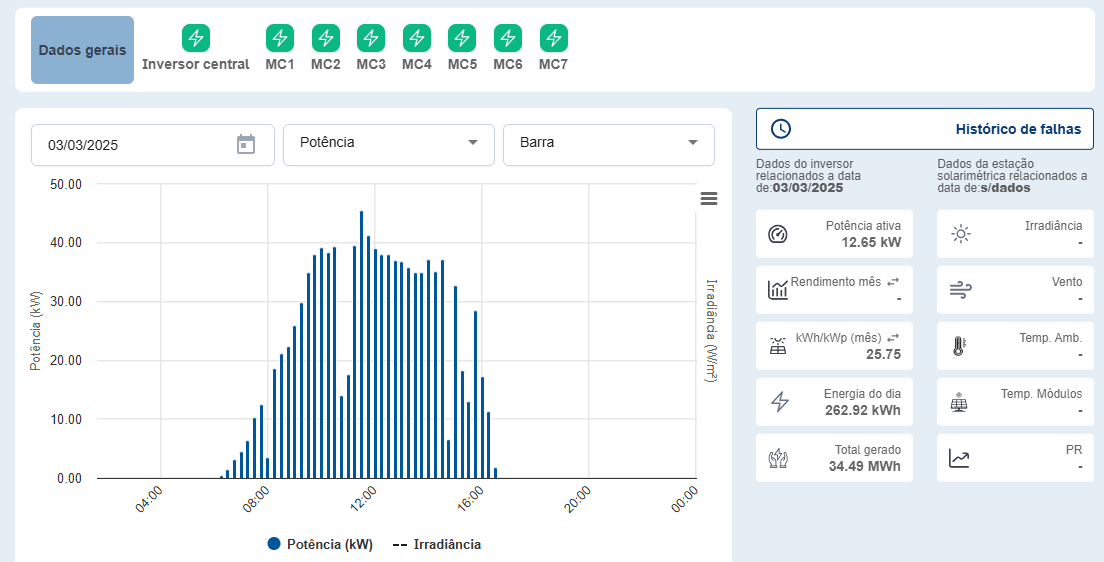Click the Rendimento mês chart icon
1104x562 pixels.
[777, 289]
